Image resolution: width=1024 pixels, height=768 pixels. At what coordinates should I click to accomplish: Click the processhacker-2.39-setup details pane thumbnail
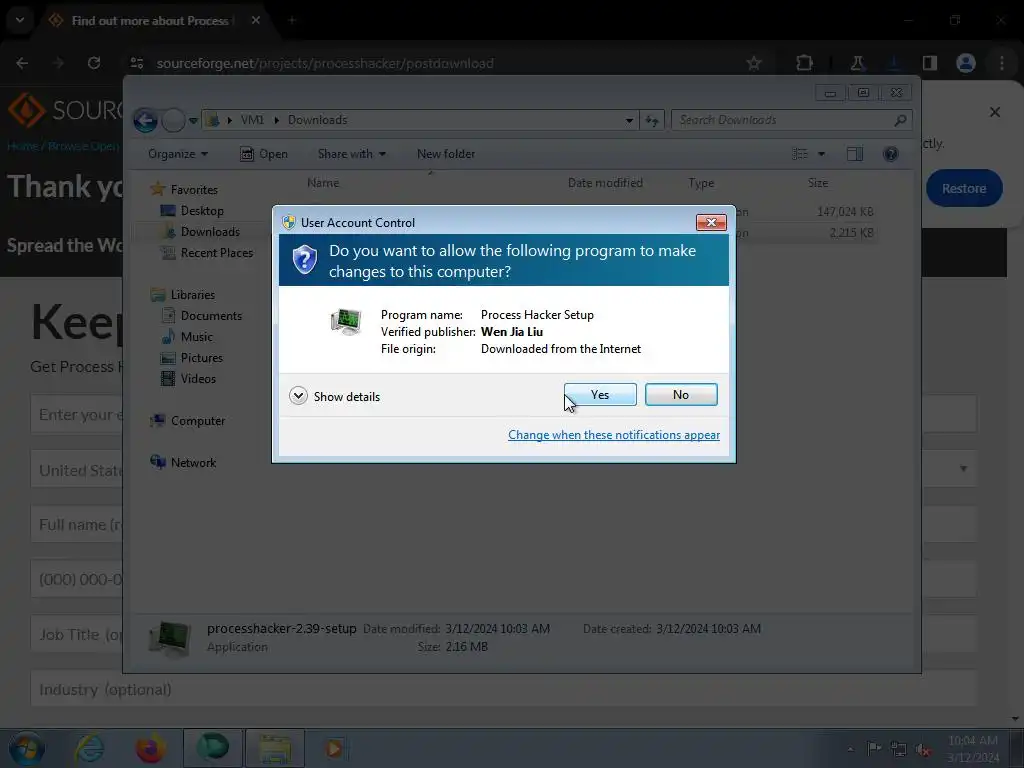170,638
